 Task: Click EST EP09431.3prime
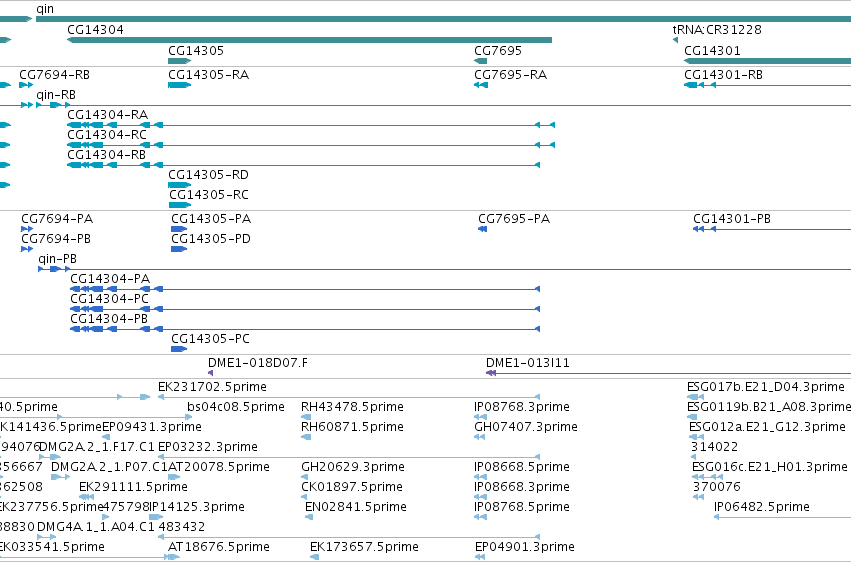152,427
